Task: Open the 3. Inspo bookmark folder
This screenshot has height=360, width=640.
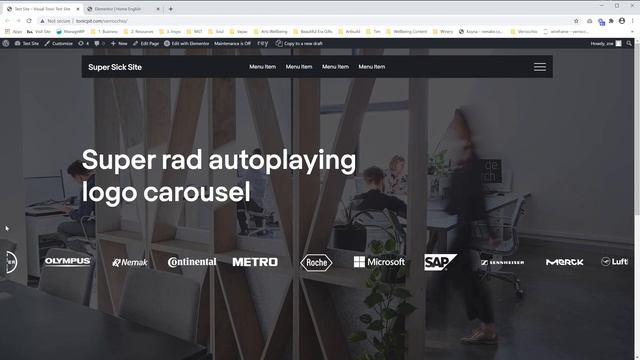Action: [170, 31]
